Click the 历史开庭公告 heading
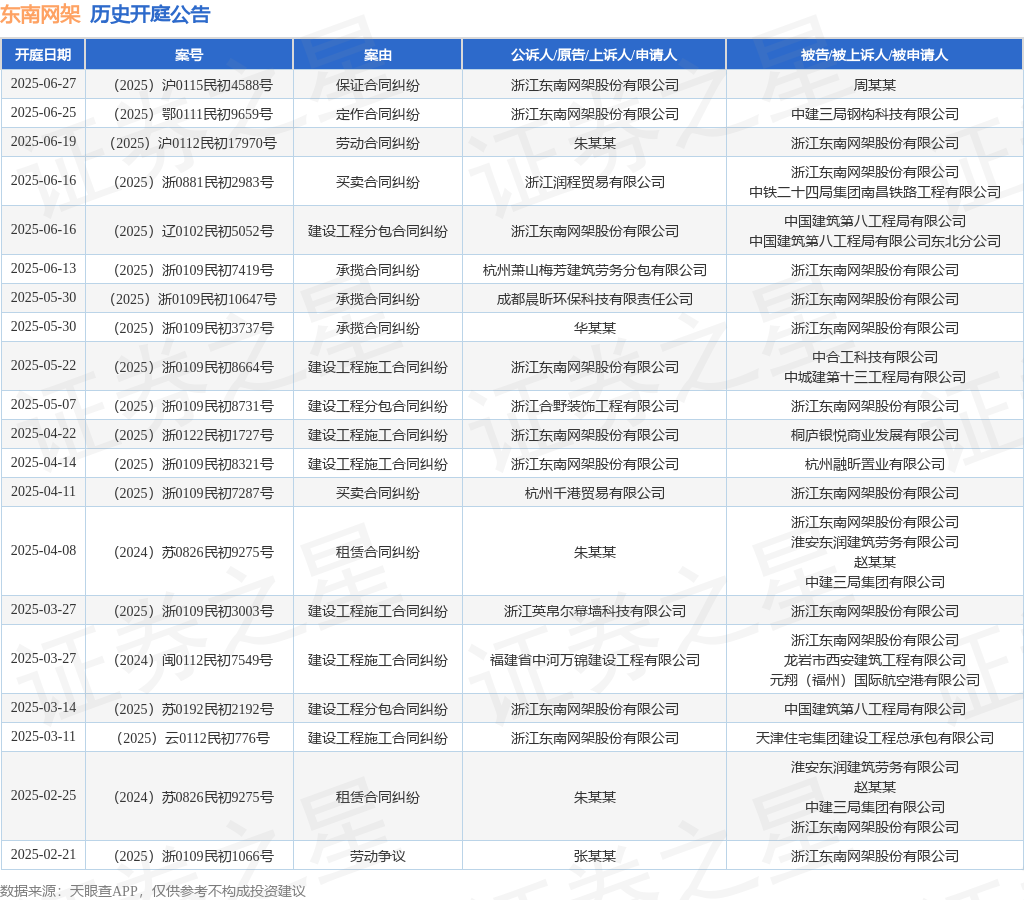Viewport: 1024px width, 900px height. tap(150, 14)
